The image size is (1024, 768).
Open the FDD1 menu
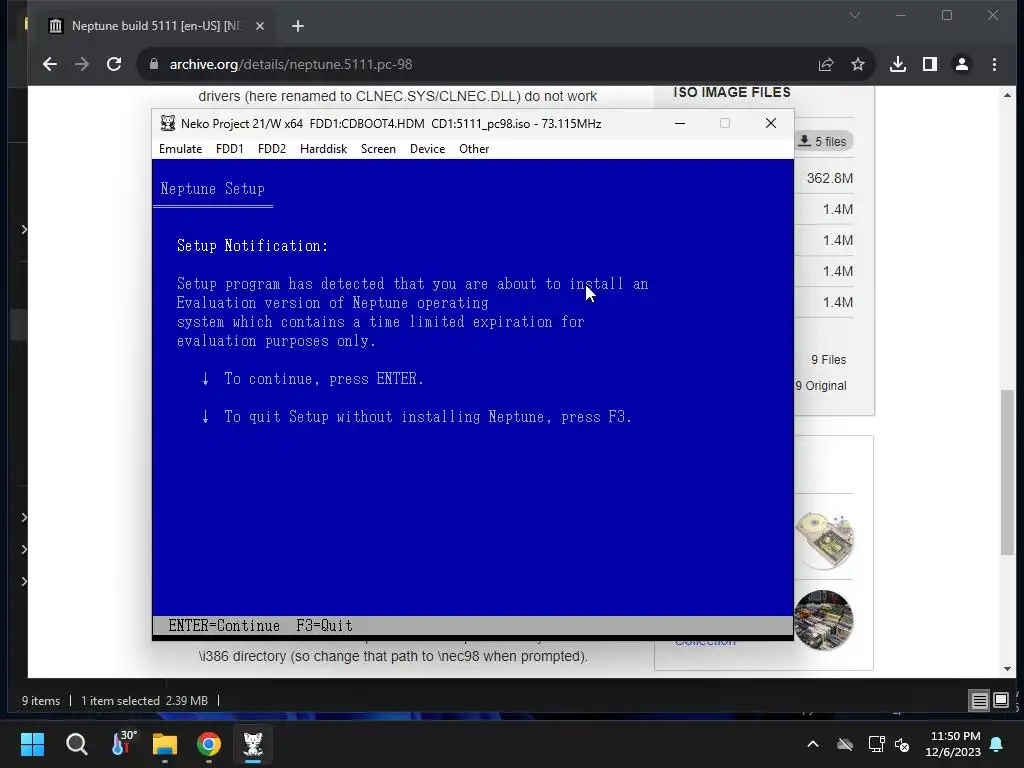click(229, 149)
